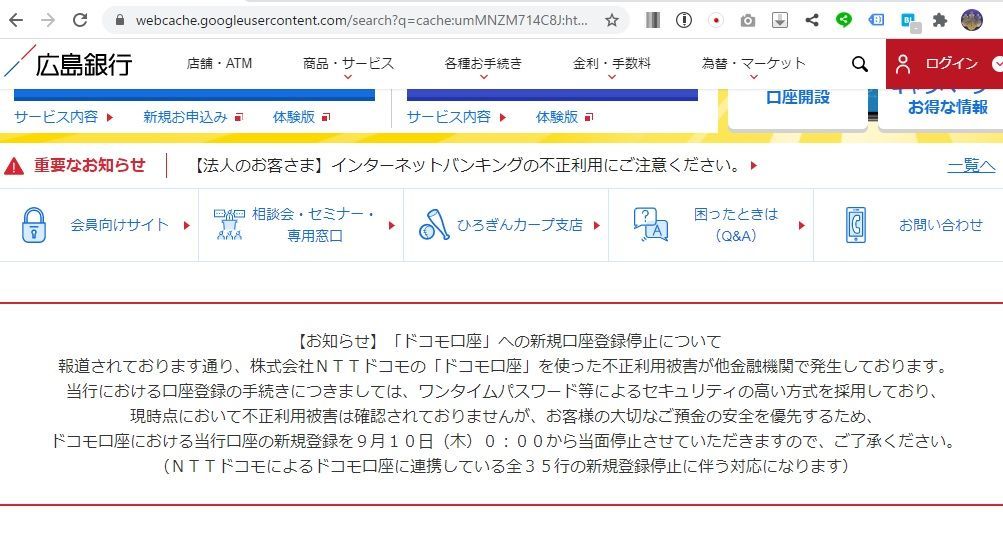This screenshot has width=1003, height=539.
Task: Click the 「ドコモ口座」への新規口座登録停止について heading text
Action: coord(556,341)
